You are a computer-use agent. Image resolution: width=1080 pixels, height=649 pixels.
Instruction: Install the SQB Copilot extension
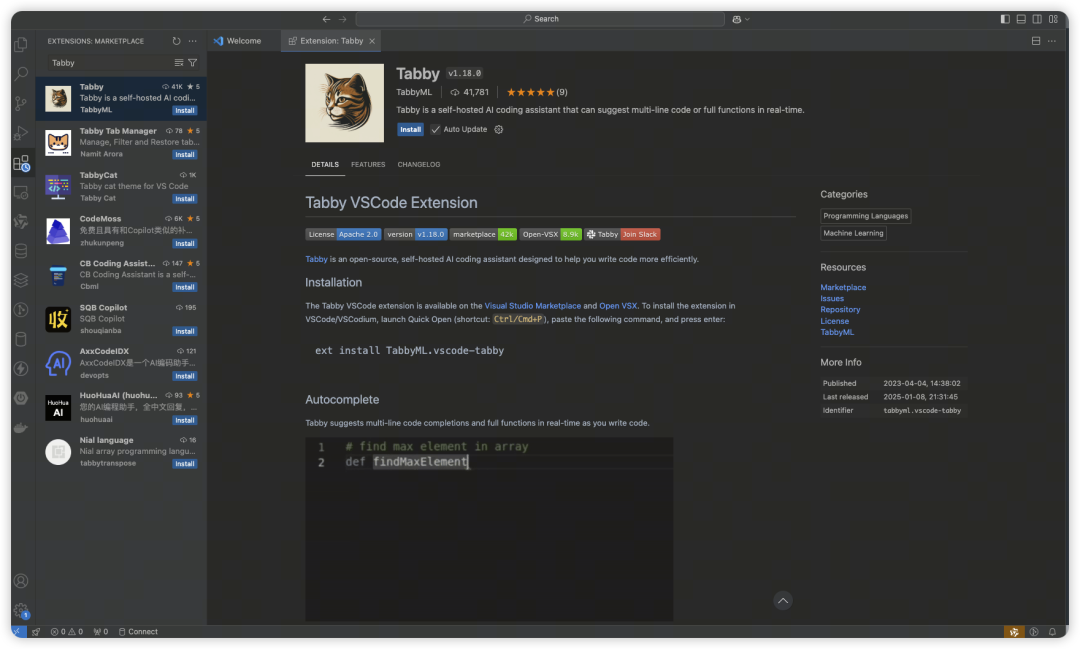pos(185,331)
